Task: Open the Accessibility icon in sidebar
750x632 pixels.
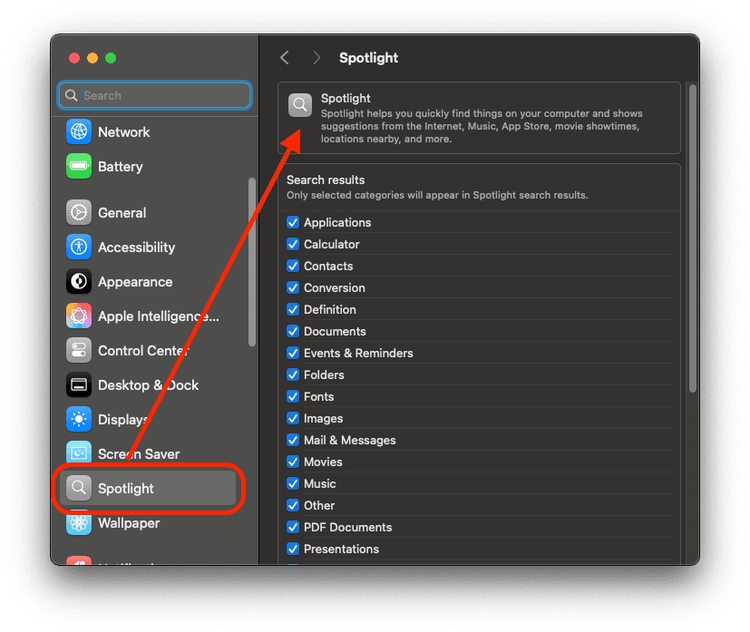Action: coord(79,247)
